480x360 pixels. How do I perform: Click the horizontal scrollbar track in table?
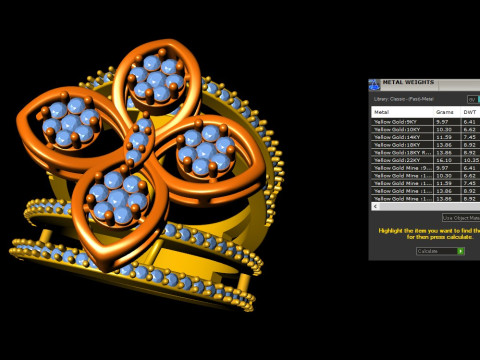pos(430,207)
